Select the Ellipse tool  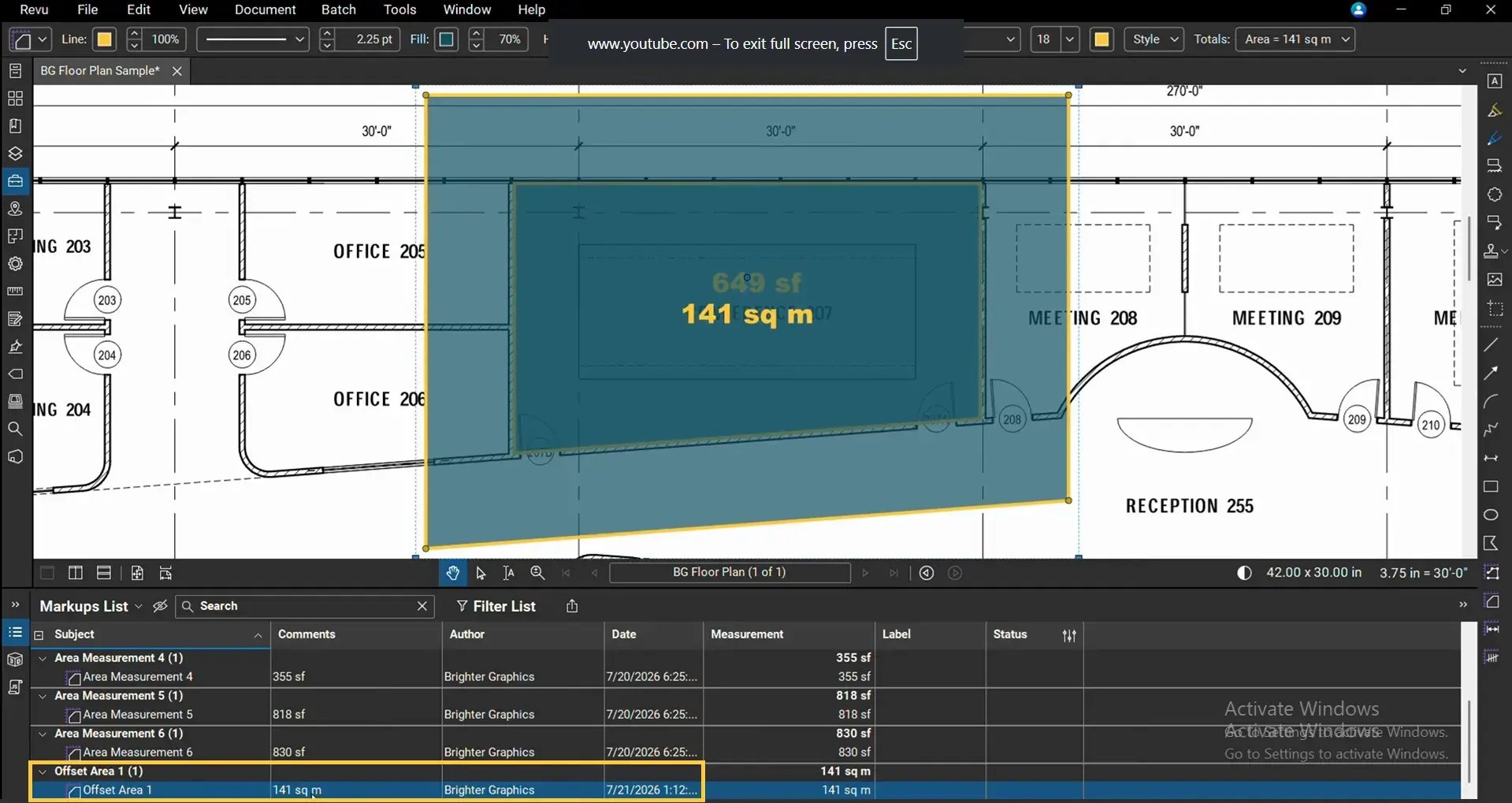(x=1491, y=515)
